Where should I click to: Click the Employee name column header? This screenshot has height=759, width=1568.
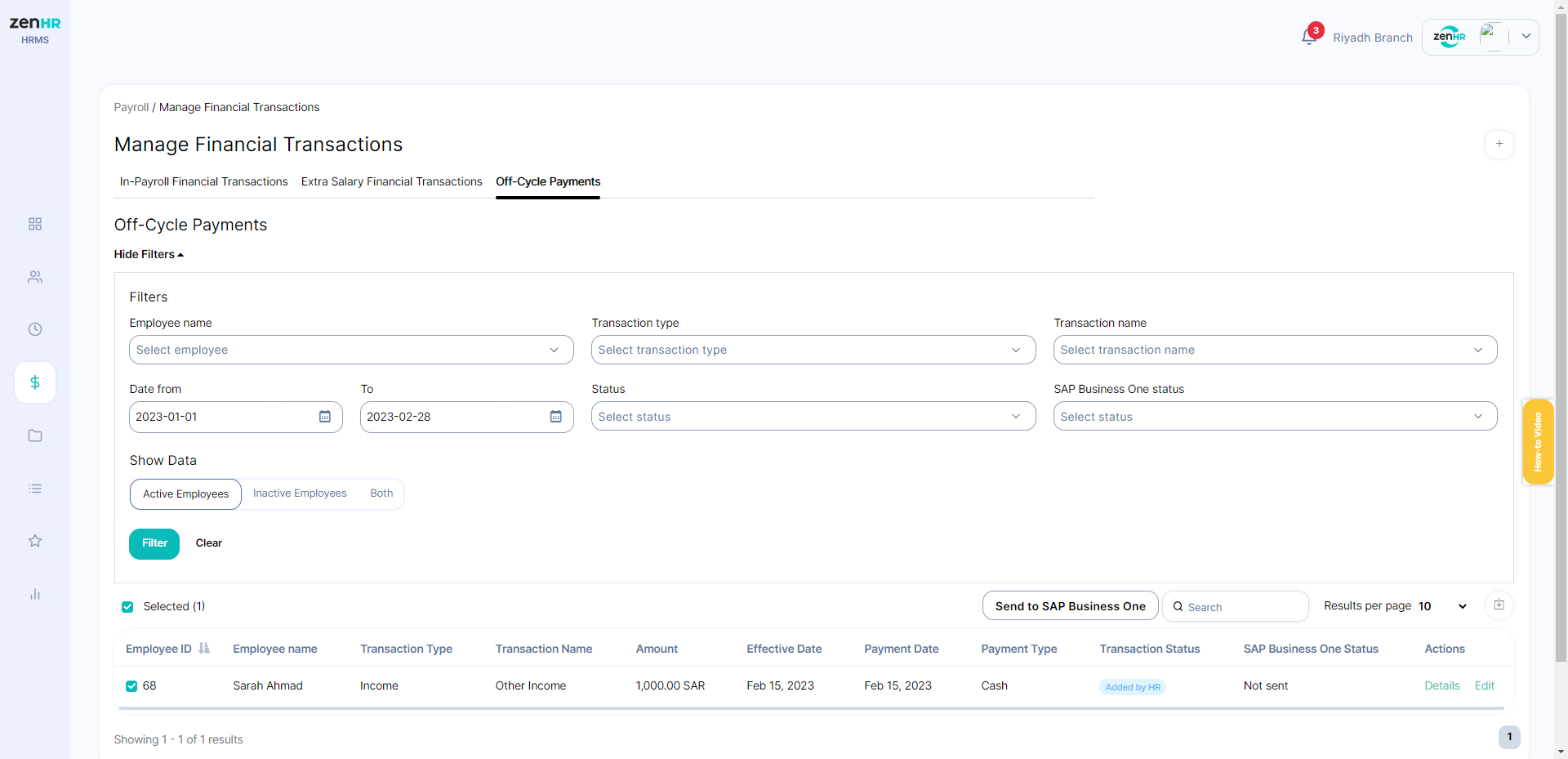[x=275, y=649]
